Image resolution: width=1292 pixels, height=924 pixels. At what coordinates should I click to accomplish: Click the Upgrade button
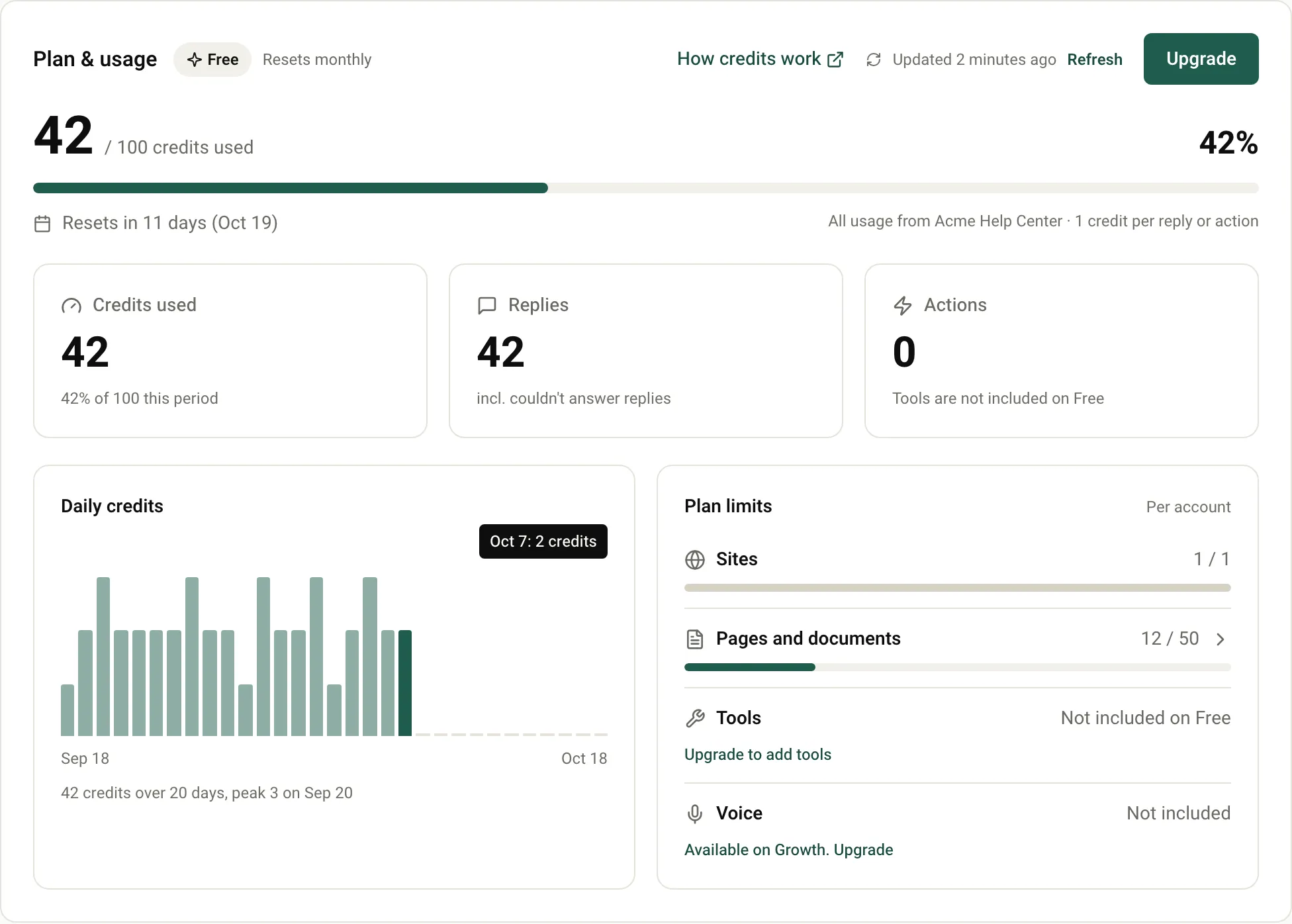[1201, 59]
